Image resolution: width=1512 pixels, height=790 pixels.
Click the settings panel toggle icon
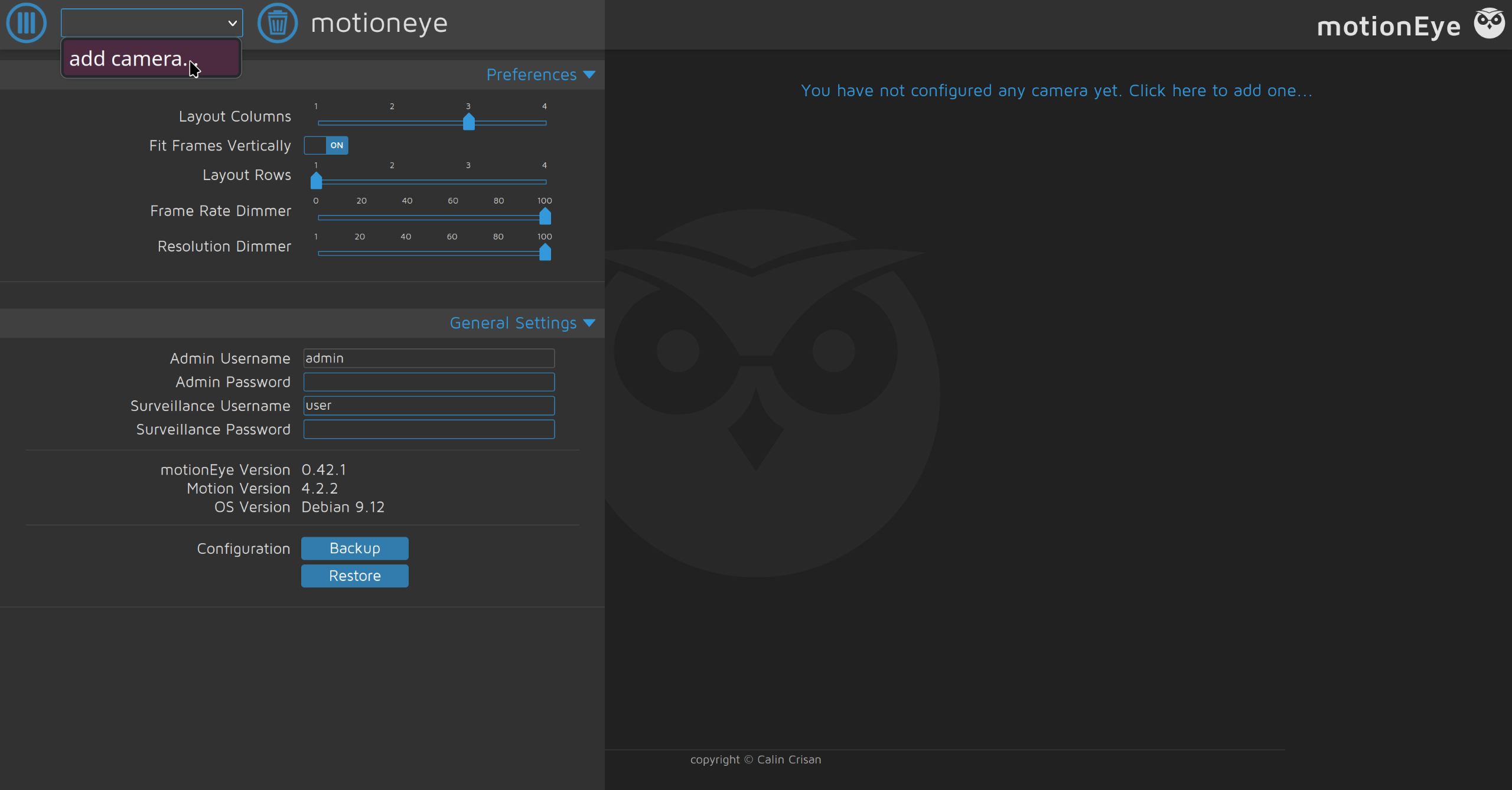26,23
